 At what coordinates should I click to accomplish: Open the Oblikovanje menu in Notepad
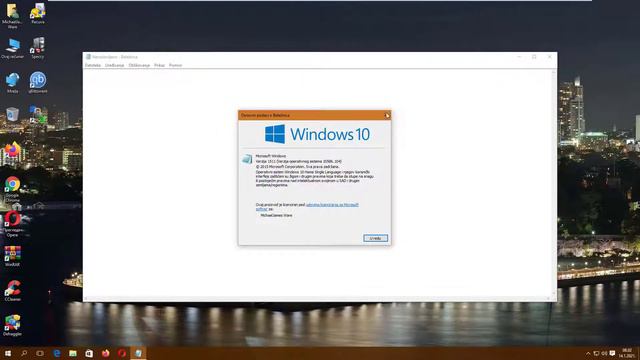coord(139,65)
